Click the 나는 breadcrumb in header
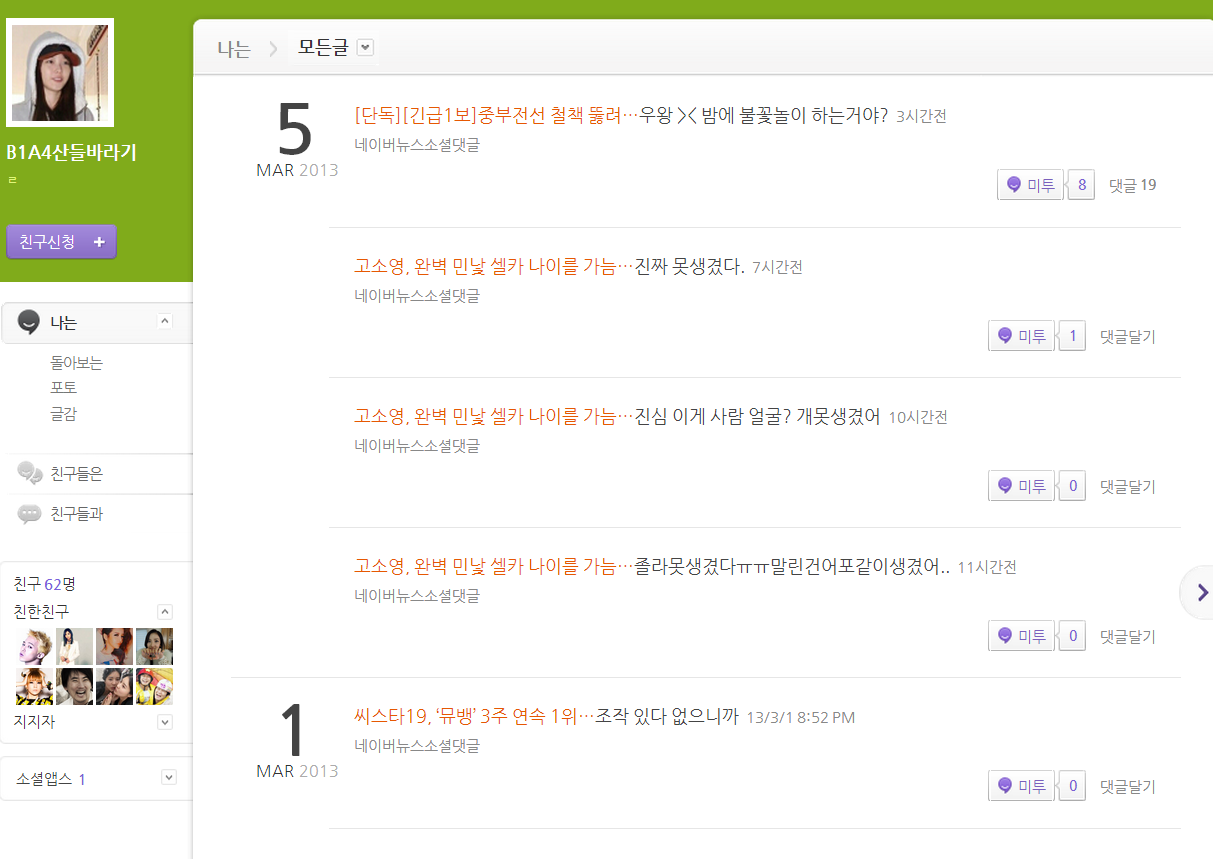The width and height of the screenshot is (1213, 859). point(234,48)
